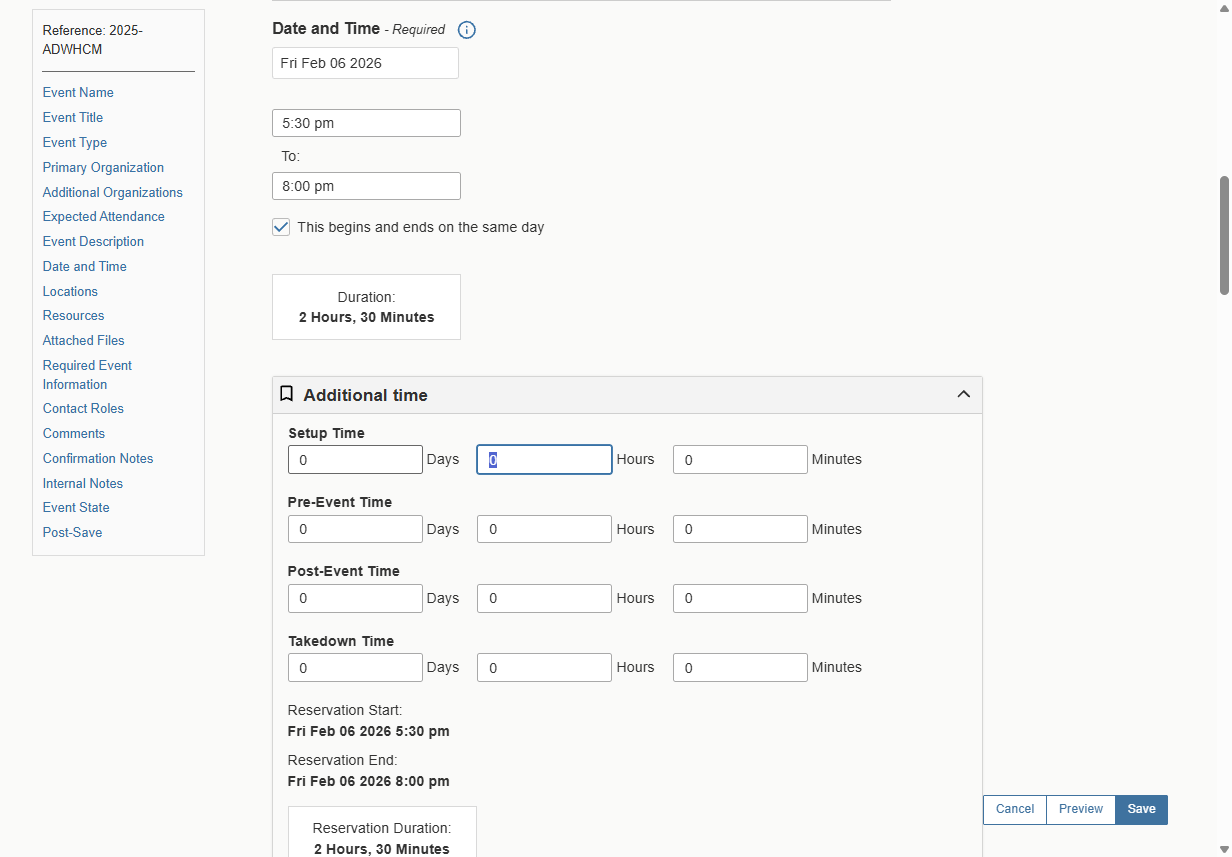Viewport: 1232px width, 857px height.
Task: Jump to Confirmation Notes section
Action: (x=98, y=458)
